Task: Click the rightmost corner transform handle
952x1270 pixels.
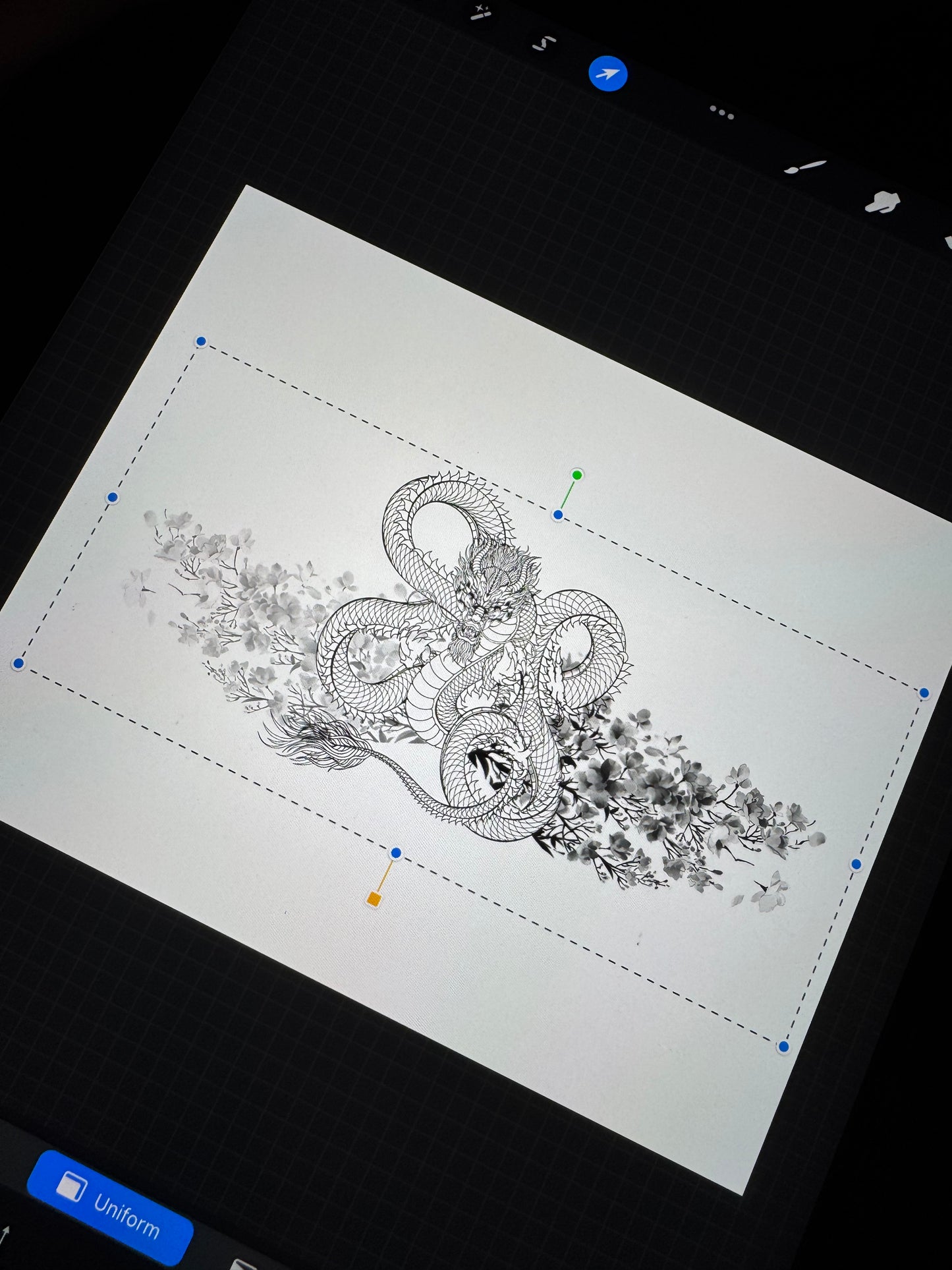Action: pos(924,693)
